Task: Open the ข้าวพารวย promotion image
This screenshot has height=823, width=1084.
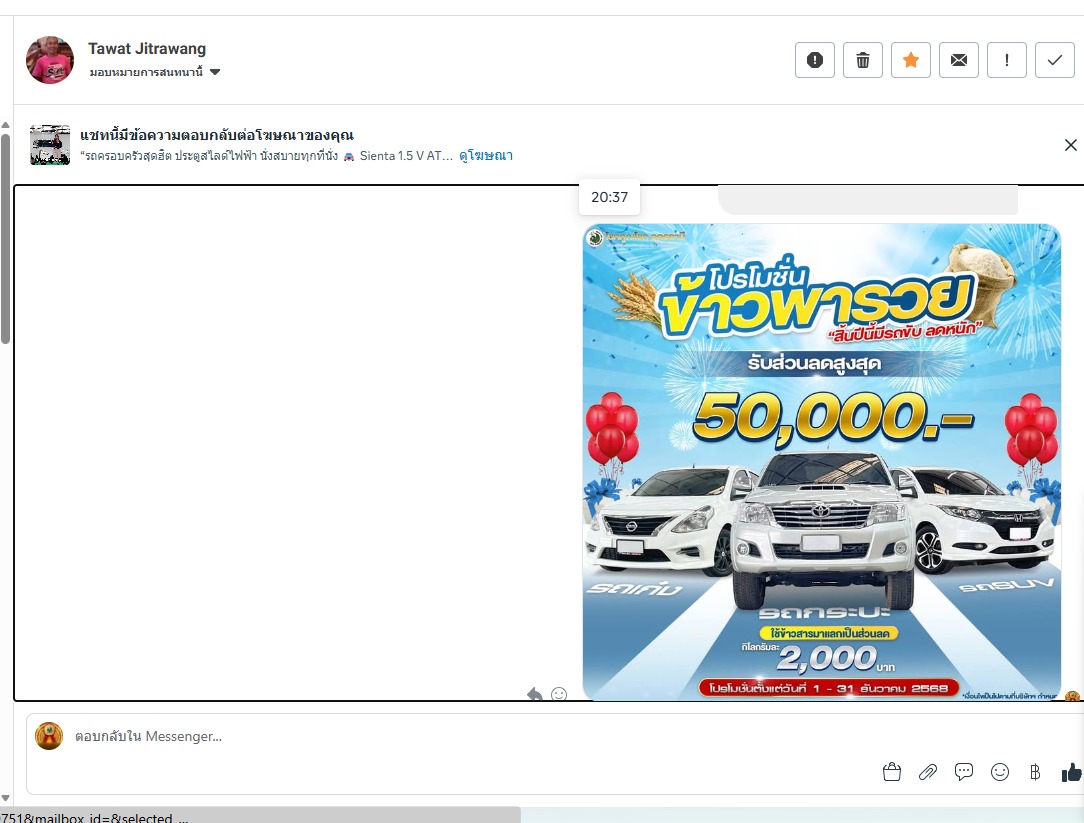Action: pos(821,462)
